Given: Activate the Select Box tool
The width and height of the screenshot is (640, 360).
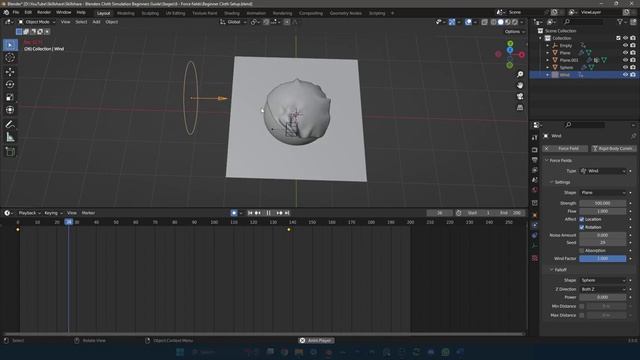Looking at the screenshot, I should 10,45.
